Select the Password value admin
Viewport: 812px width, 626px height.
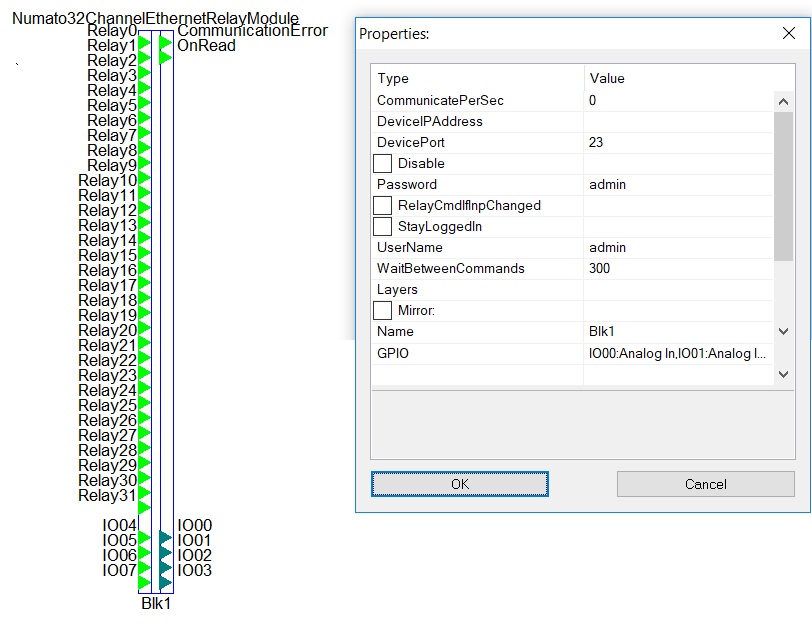pyautogui.click(x=678, y=184)
